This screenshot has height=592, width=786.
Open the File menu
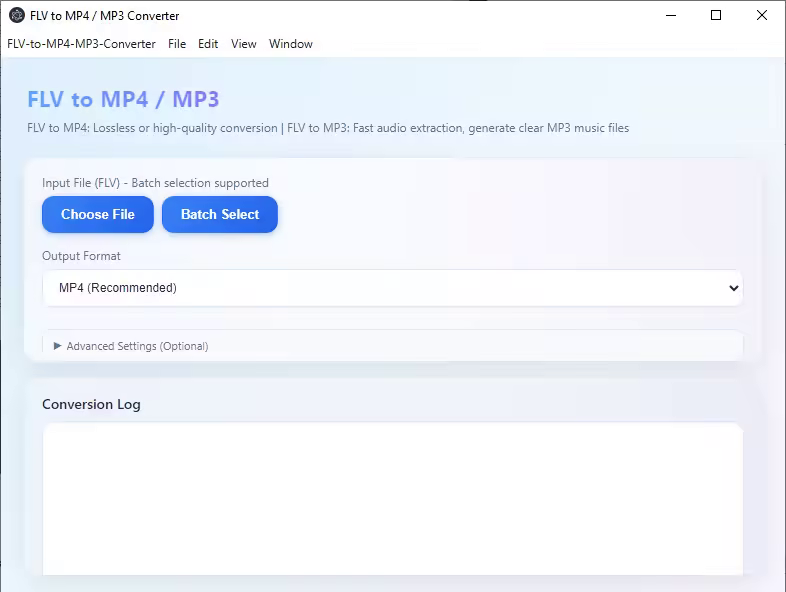[177, 44]
